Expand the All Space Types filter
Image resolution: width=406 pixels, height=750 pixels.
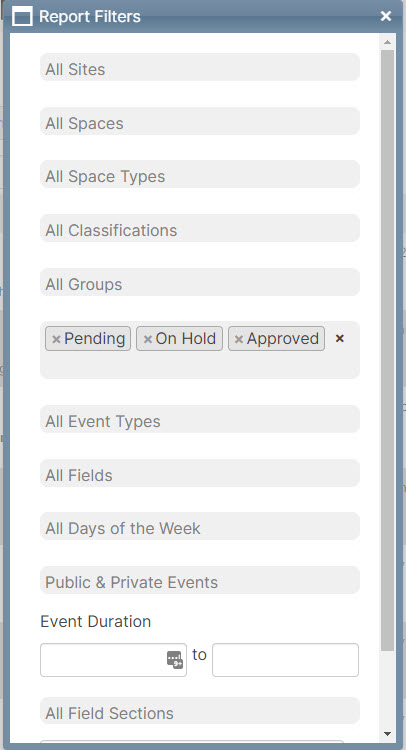(x=200, y=174)
